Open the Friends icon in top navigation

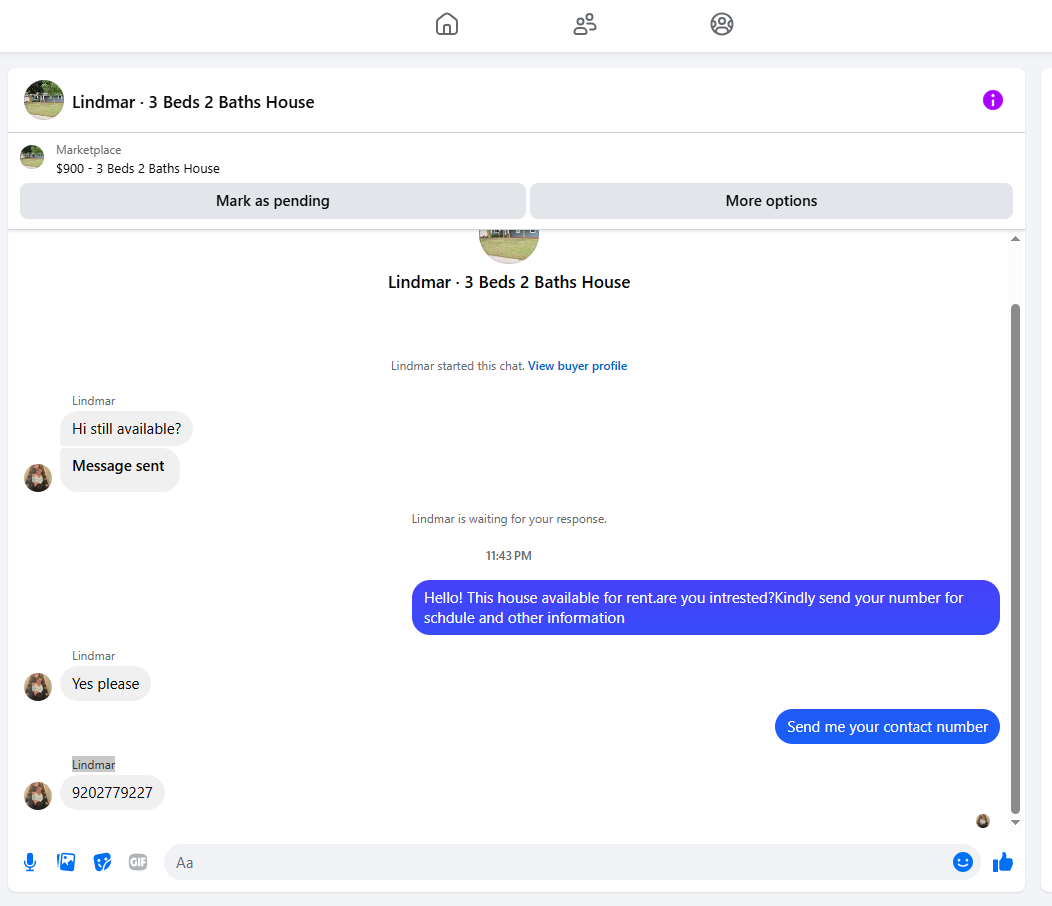tap(584, 24)
